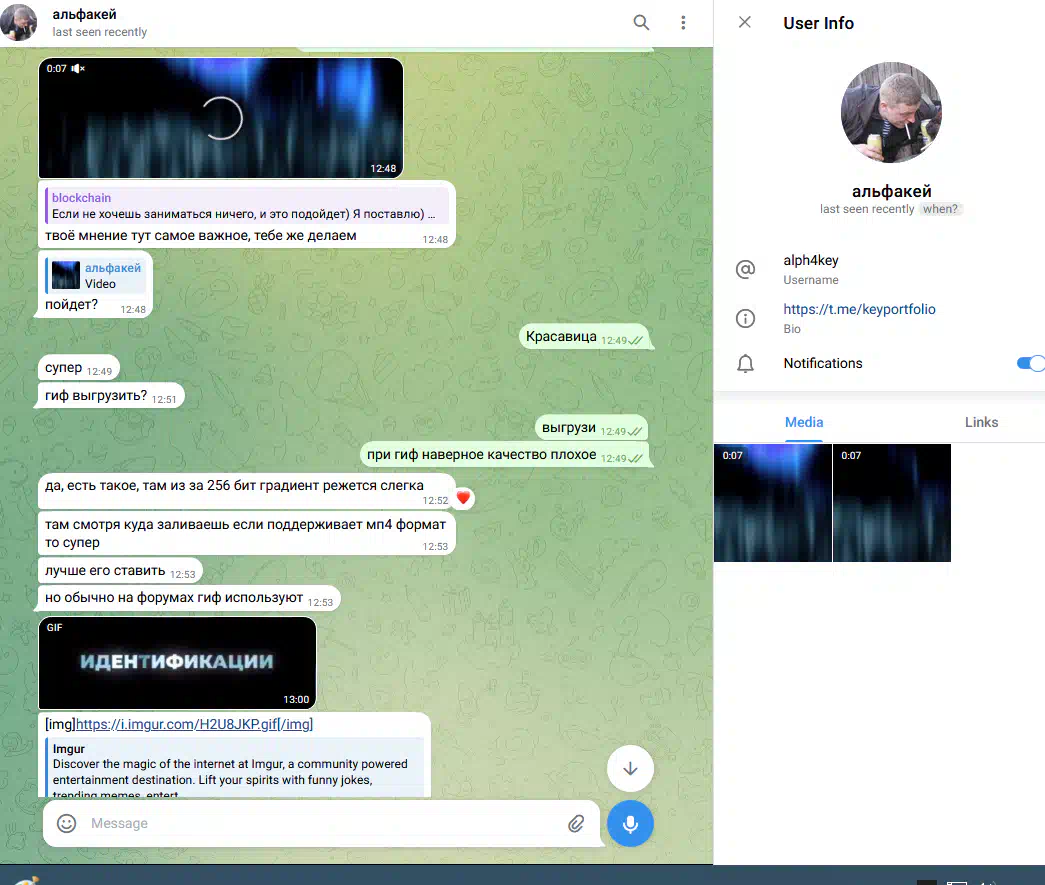Open search in chat
Viewport: 1045px width, 885px height.
tap(641, 23)
